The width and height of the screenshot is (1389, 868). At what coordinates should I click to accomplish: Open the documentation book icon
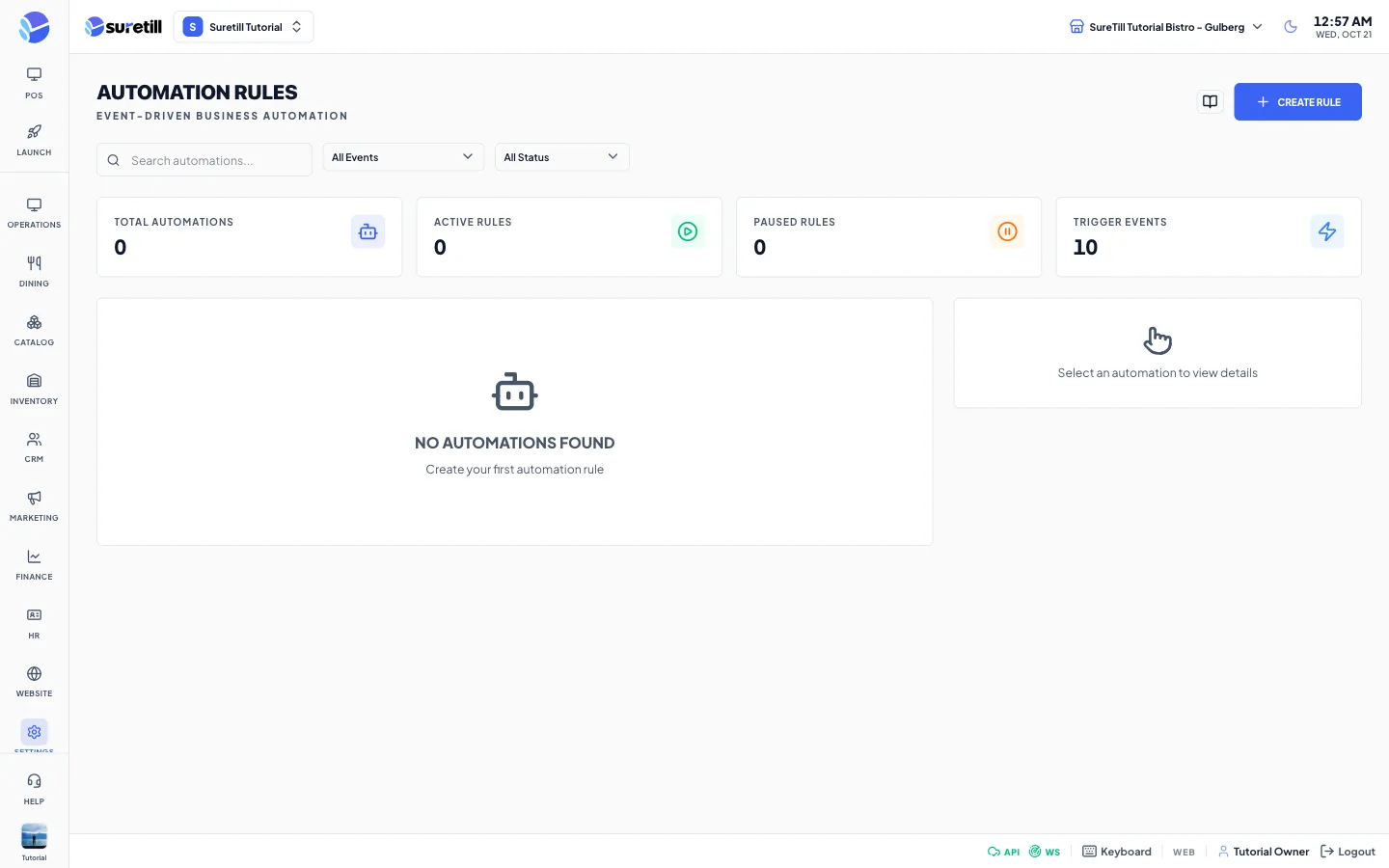tap(1210, 101)
